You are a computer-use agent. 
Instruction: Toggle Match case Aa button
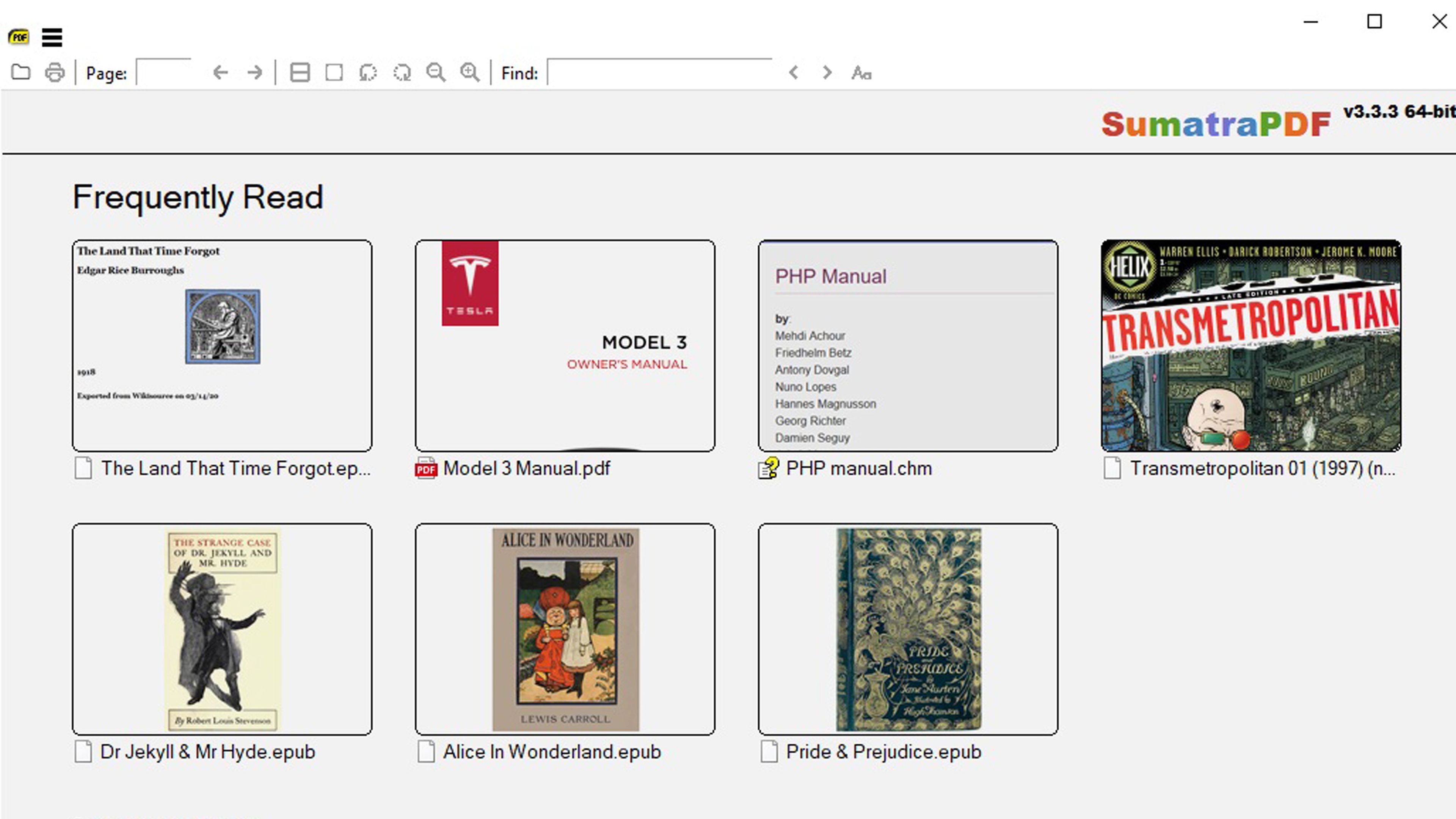[861, 73]
